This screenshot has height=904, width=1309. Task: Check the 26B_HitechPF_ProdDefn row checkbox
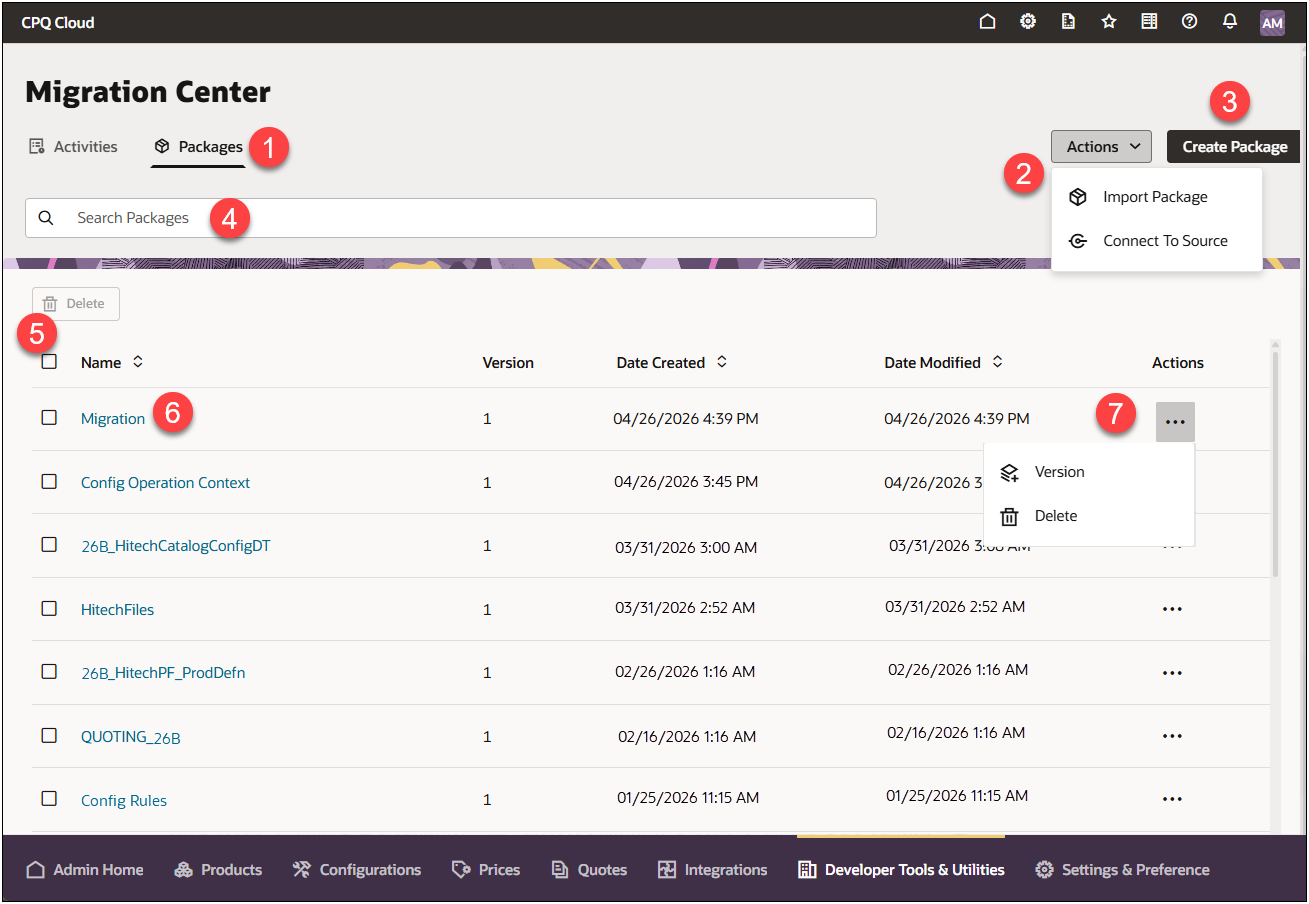point(49,671)
